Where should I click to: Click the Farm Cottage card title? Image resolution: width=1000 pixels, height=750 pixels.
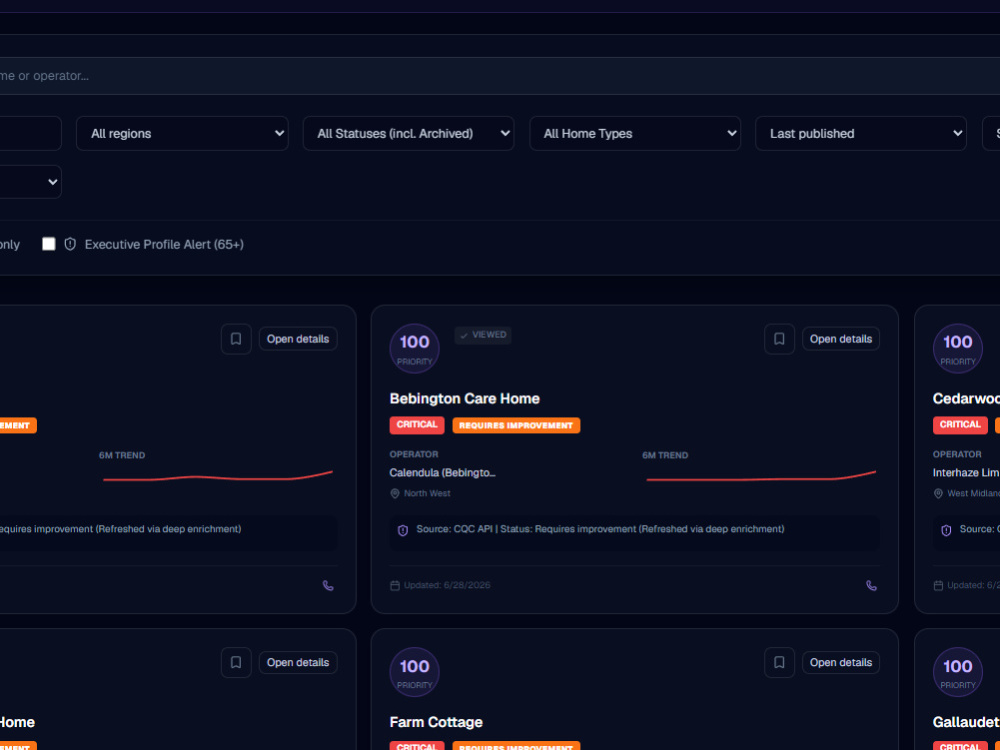pos(436,722)
